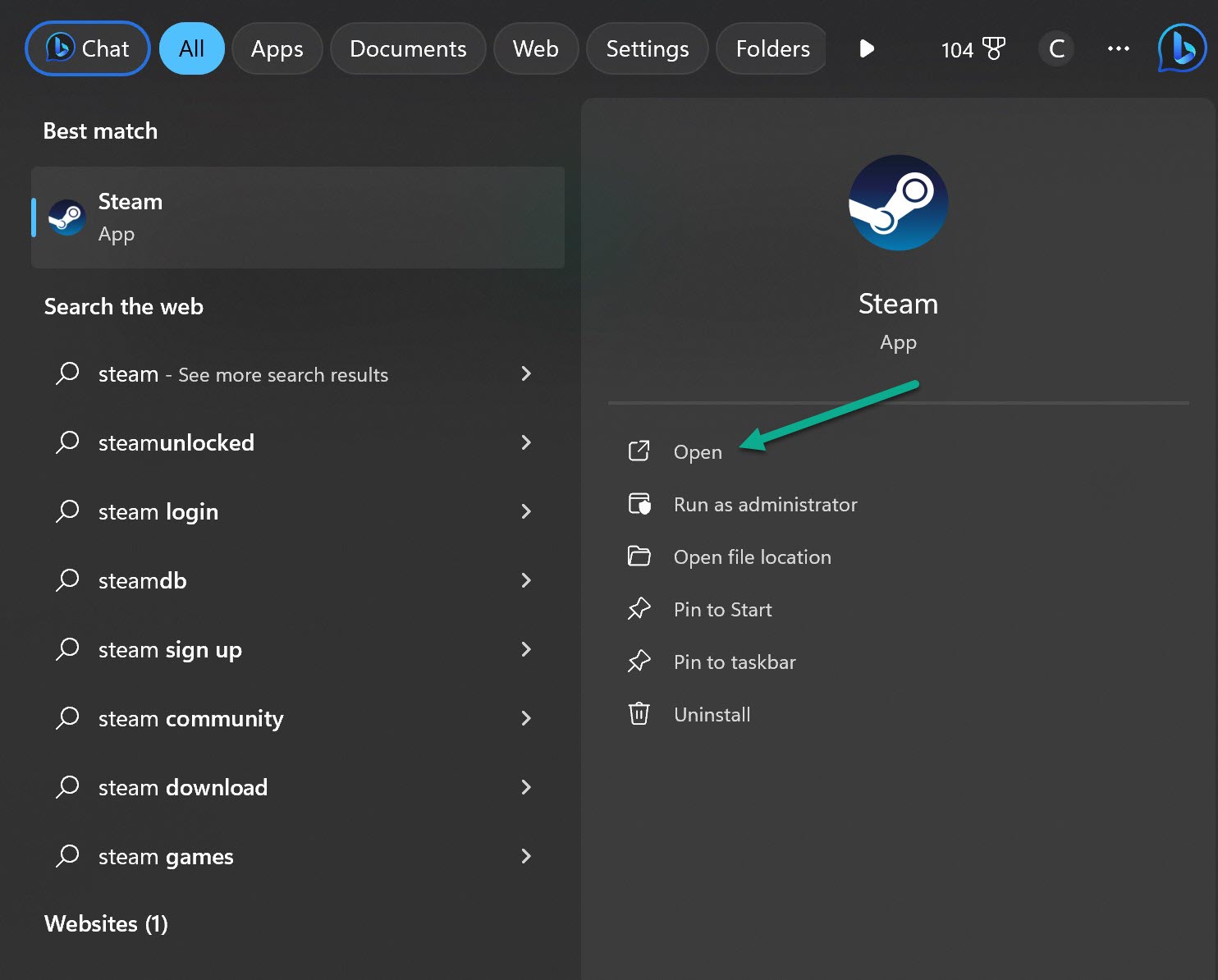
Task: Open the steam sign up web suggestion
Action: point(298,650)
